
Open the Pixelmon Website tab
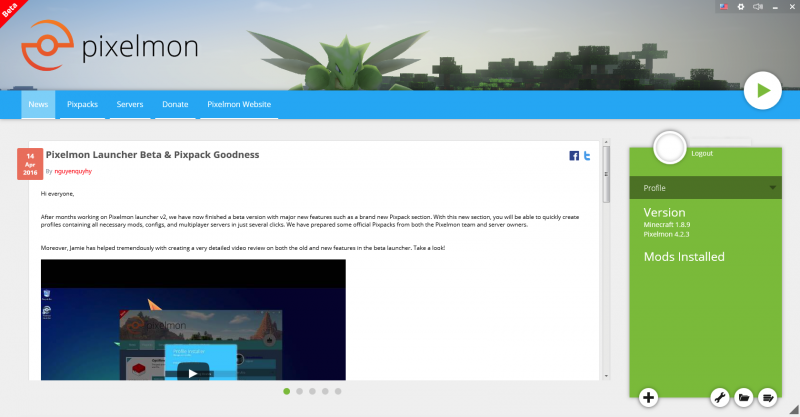[239, 105]
